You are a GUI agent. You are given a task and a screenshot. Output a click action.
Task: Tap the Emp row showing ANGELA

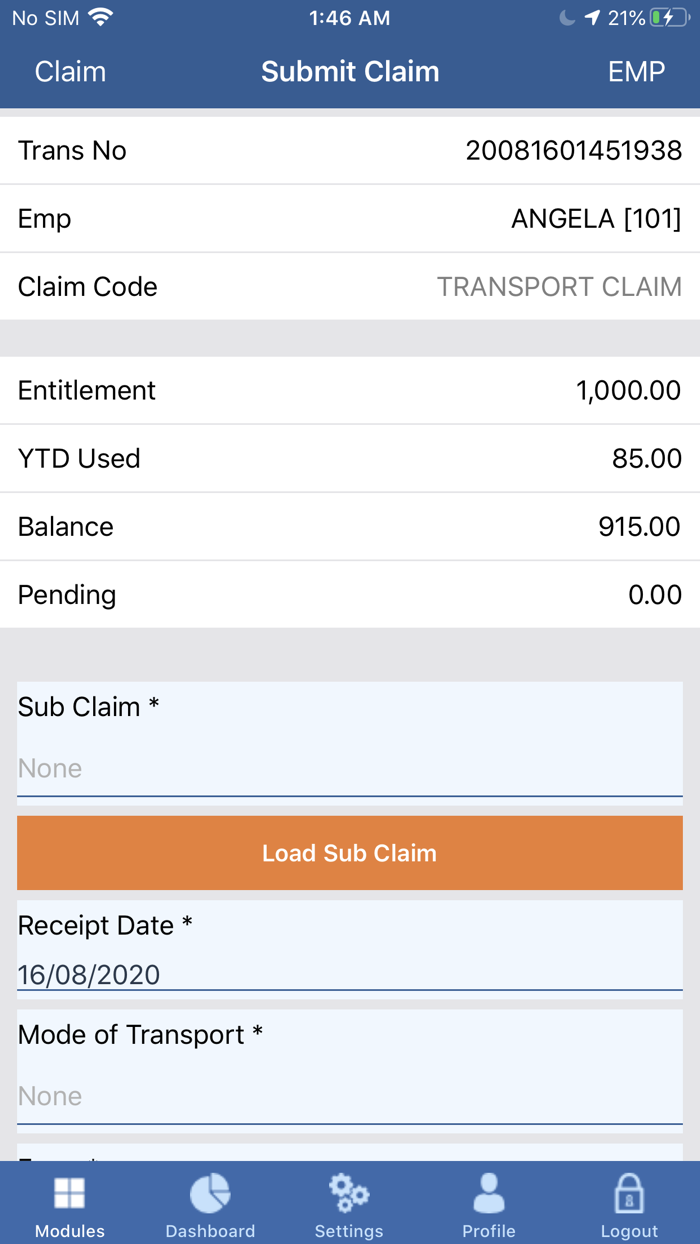coord(349,218)
